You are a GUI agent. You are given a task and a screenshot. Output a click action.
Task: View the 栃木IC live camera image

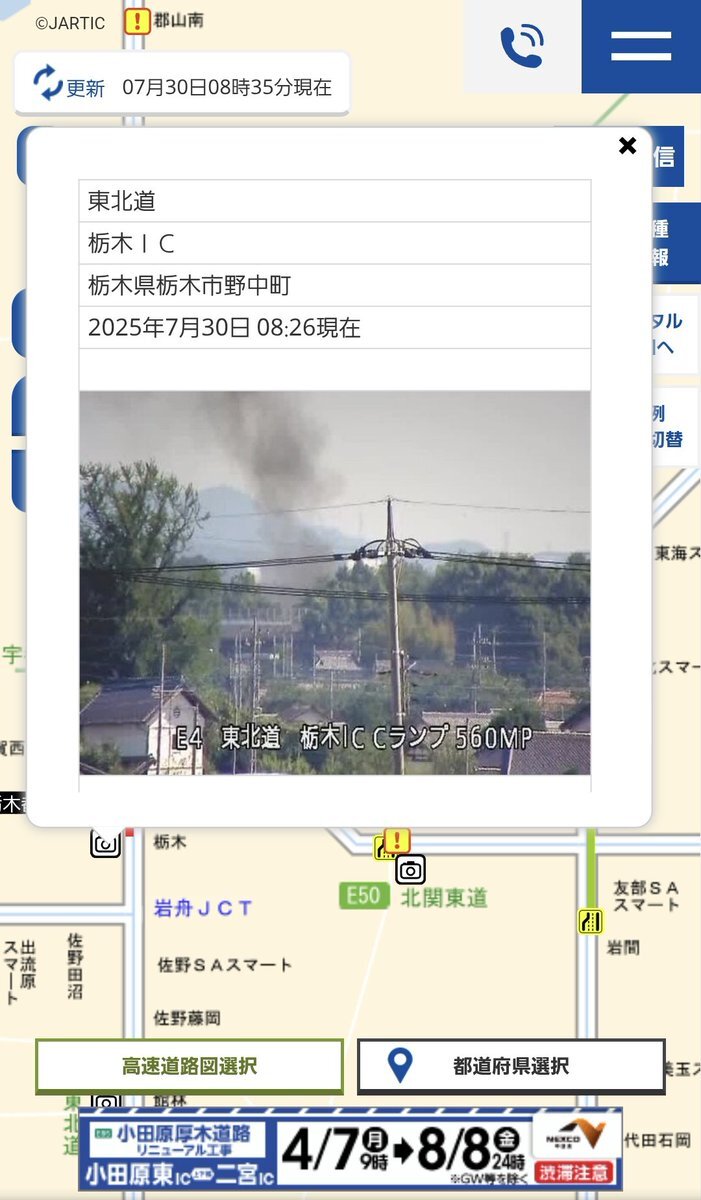click(x=335, y=582)
